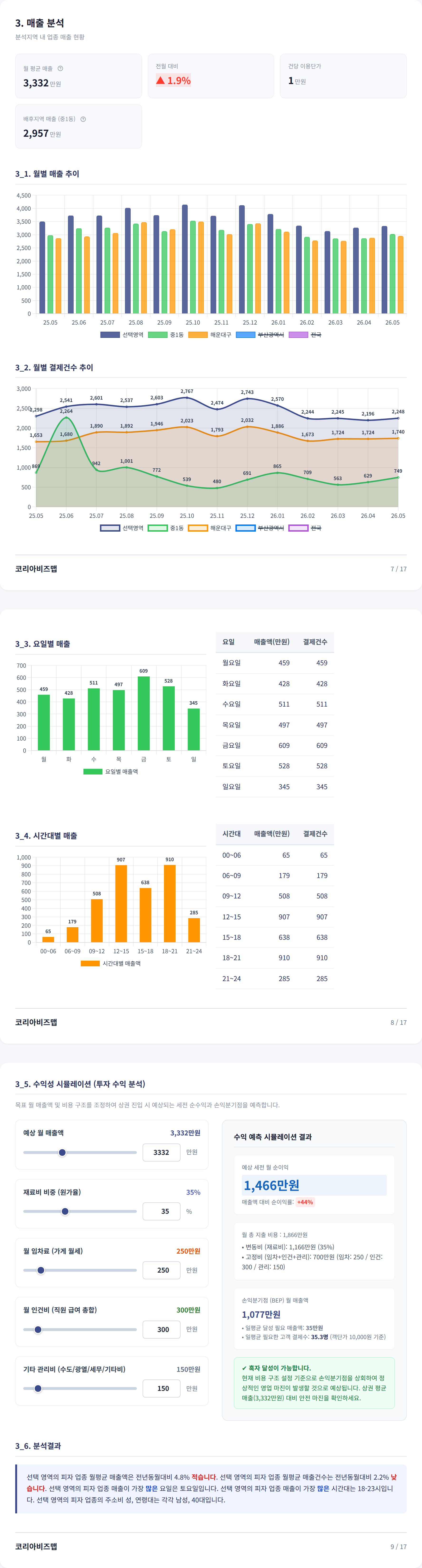Screen dimensions: 422x1568
Task: Select the 609 bar label in 요일별 매출 chart
Action: coord(144,671)
